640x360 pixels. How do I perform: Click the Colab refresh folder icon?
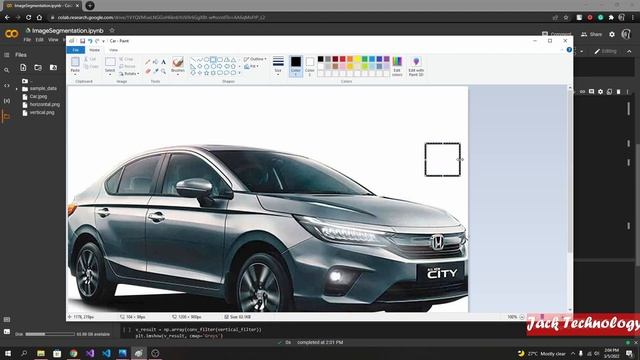38,68
